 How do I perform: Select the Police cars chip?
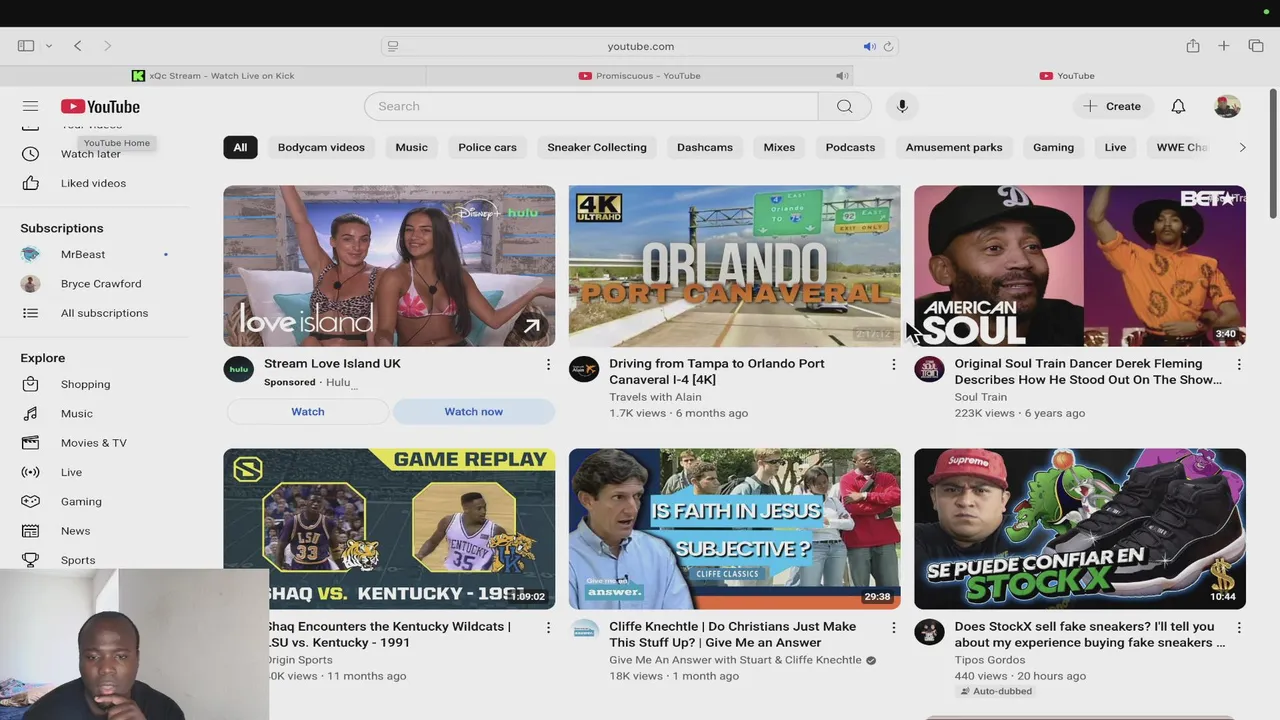click(487, 147)
